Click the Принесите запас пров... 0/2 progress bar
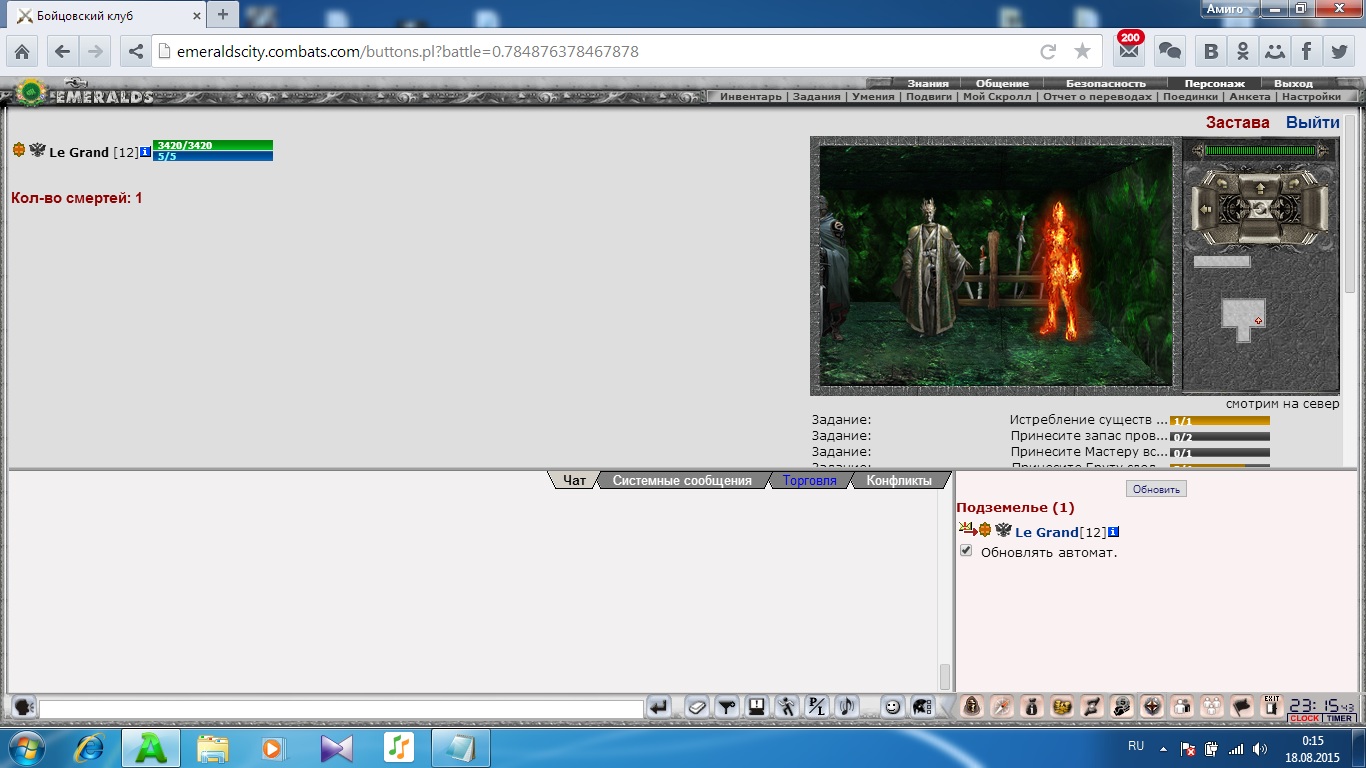This screenshot has height=768, width=1366. [1220, 437]
